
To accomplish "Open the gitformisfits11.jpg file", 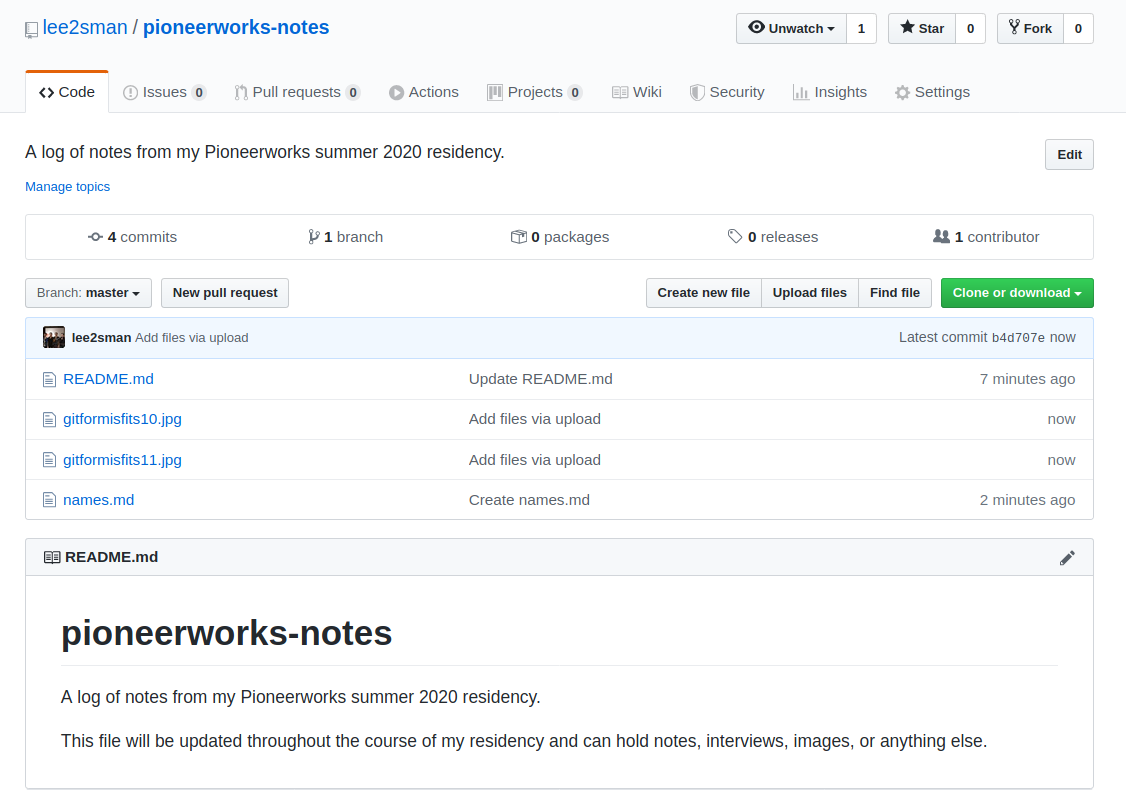I will click(x=122, y=460).
